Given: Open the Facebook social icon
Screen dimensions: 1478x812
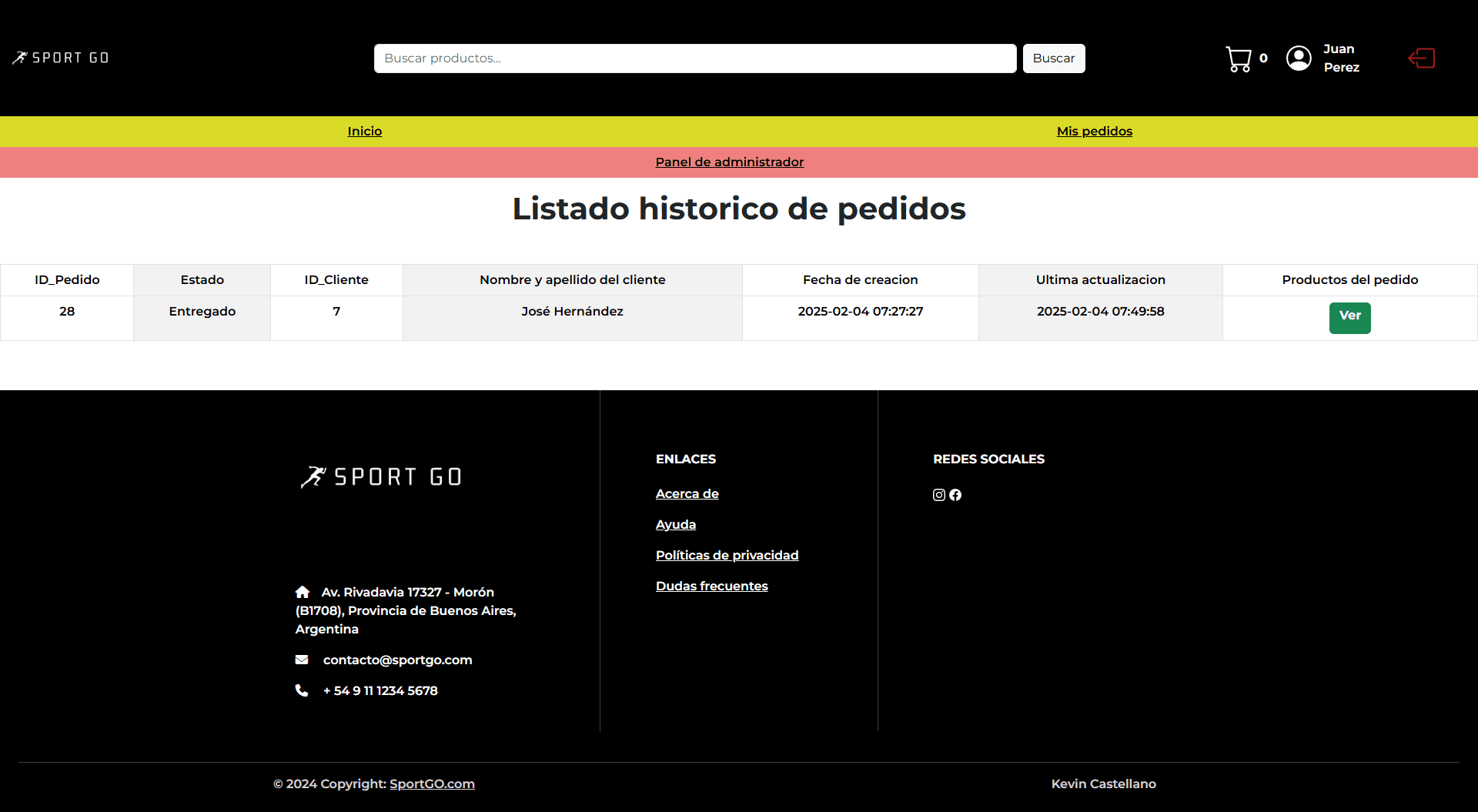Looking at the screenshot, I should coord(955,495).
